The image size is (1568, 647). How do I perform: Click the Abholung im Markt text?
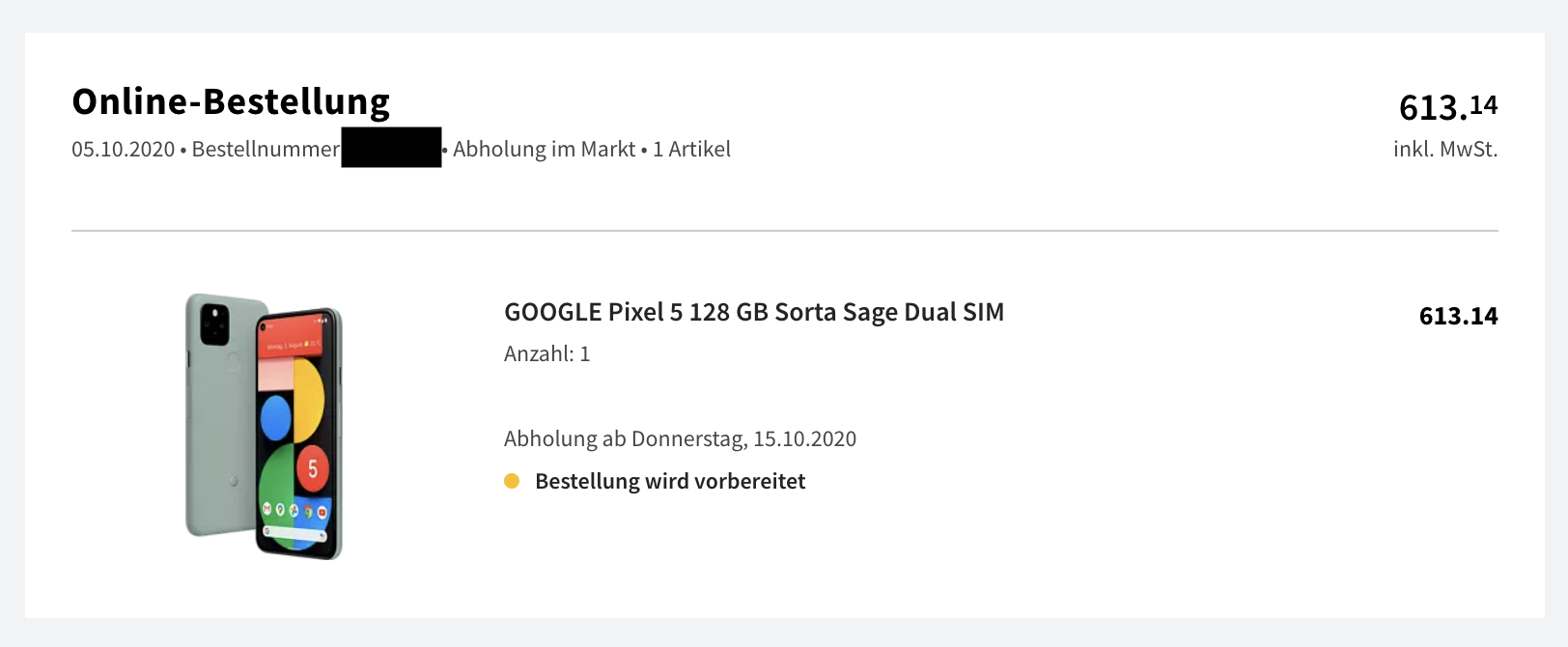[545, 149]
